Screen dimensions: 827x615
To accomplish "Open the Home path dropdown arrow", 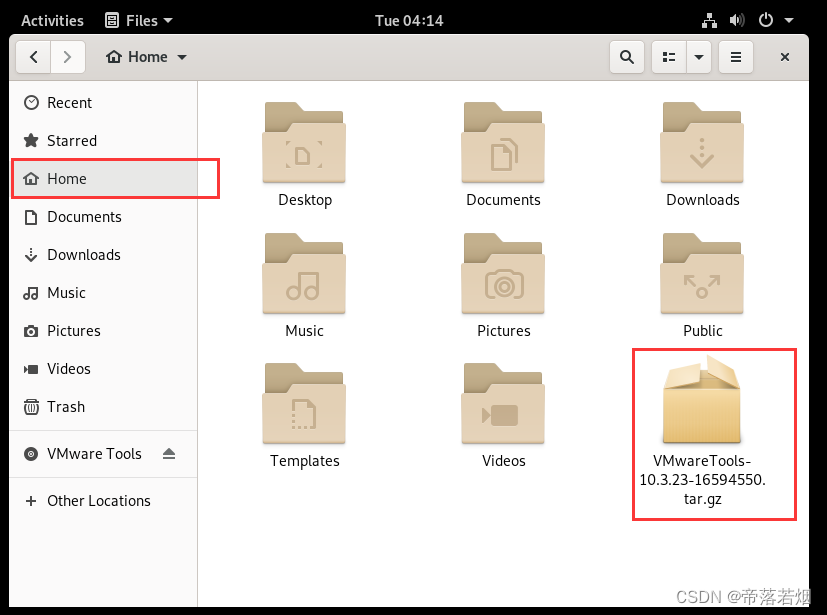I will point(181,57).
